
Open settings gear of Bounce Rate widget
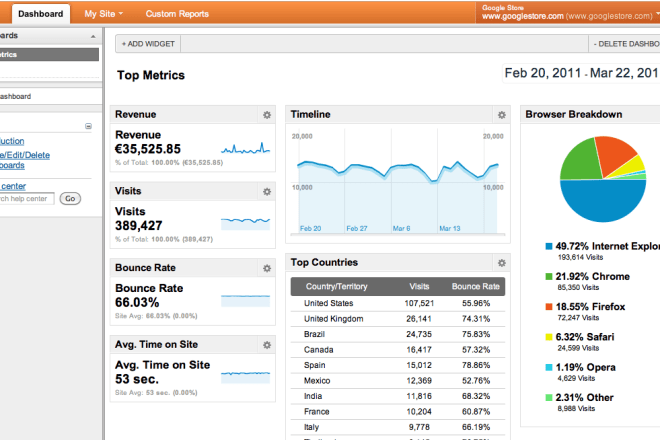pyautogui.click(x=267, y=268)
